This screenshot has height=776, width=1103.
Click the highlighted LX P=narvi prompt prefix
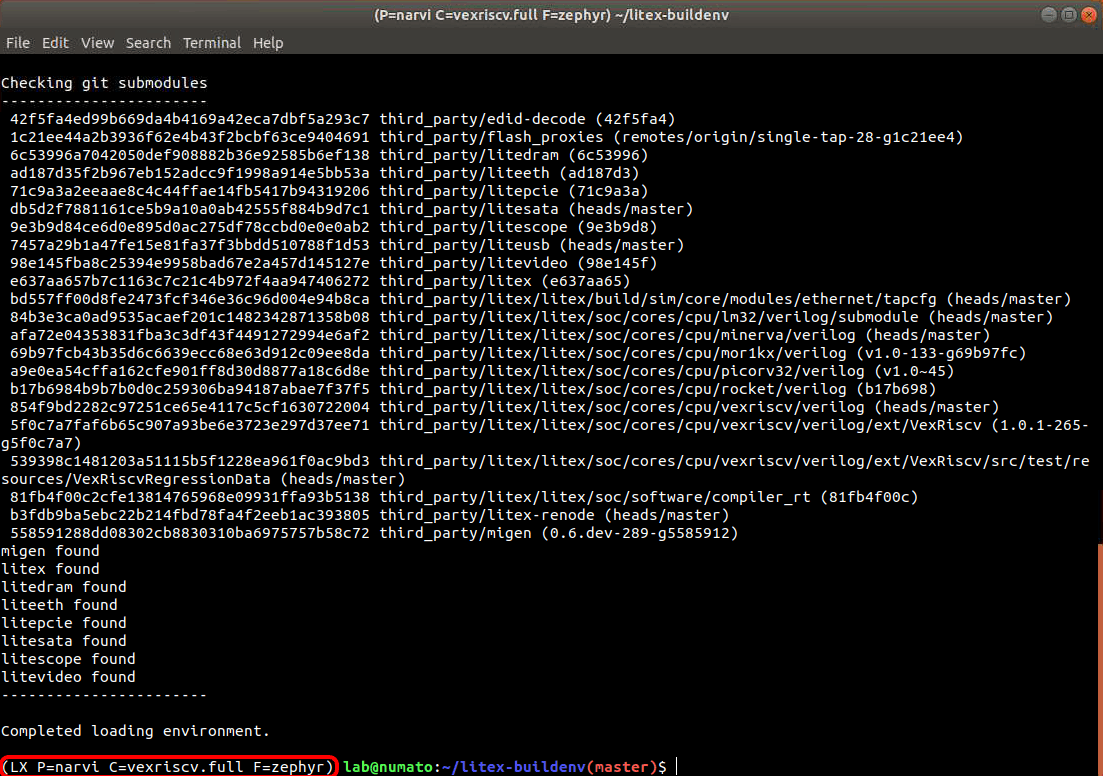click(168, 767)
